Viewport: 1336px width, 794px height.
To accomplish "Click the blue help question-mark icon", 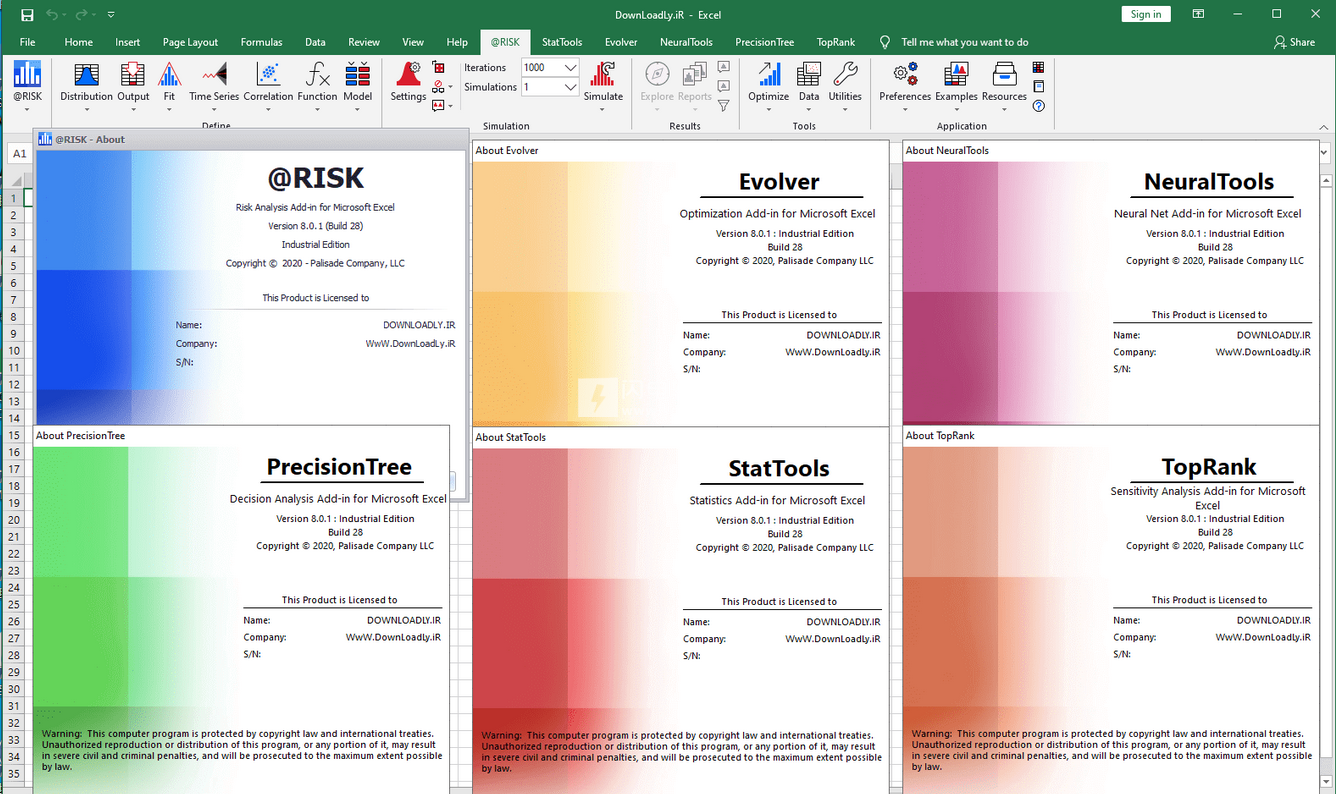I will pyautogui.click(x=1039, y=106).
